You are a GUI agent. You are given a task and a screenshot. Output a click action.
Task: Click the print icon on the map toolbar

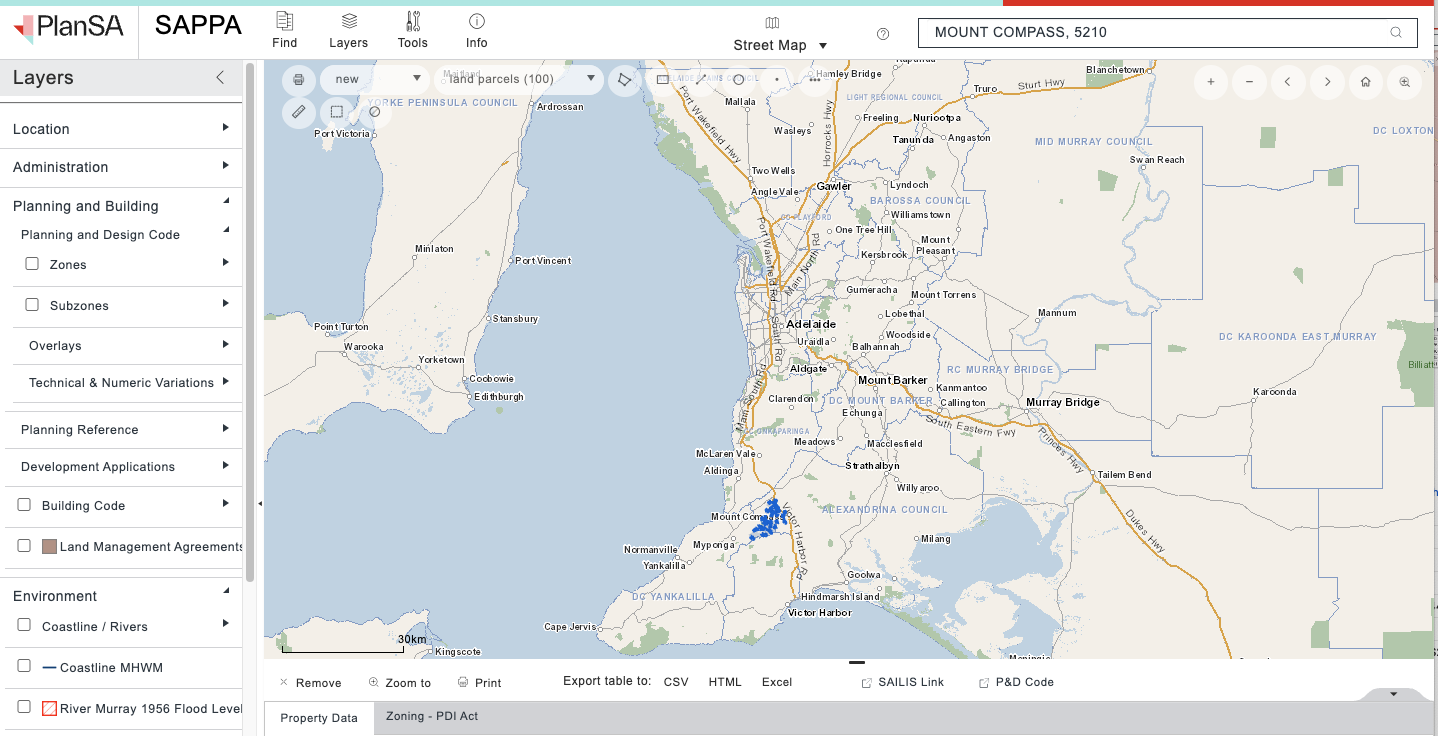click(x=298, y=79)
